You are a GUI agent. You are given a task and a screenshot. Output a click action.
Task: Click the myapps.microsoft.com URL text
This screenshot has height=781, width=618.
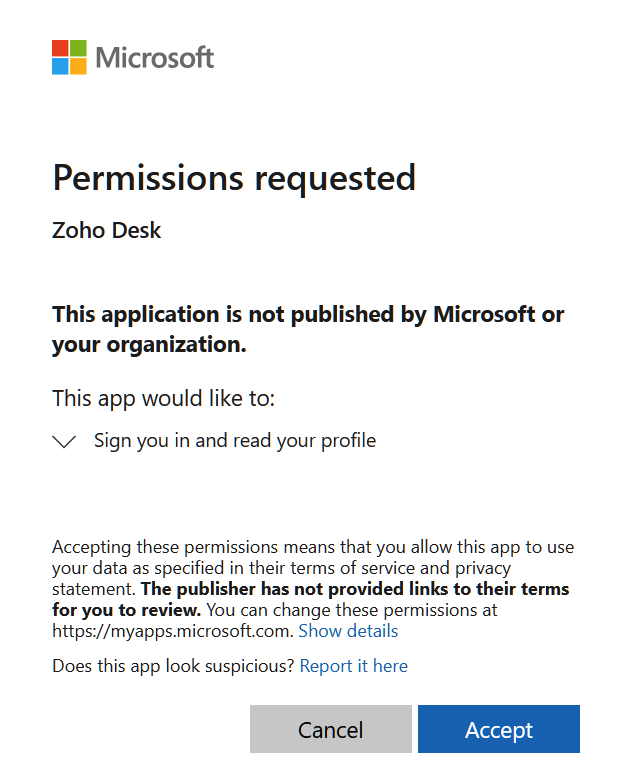173,631
